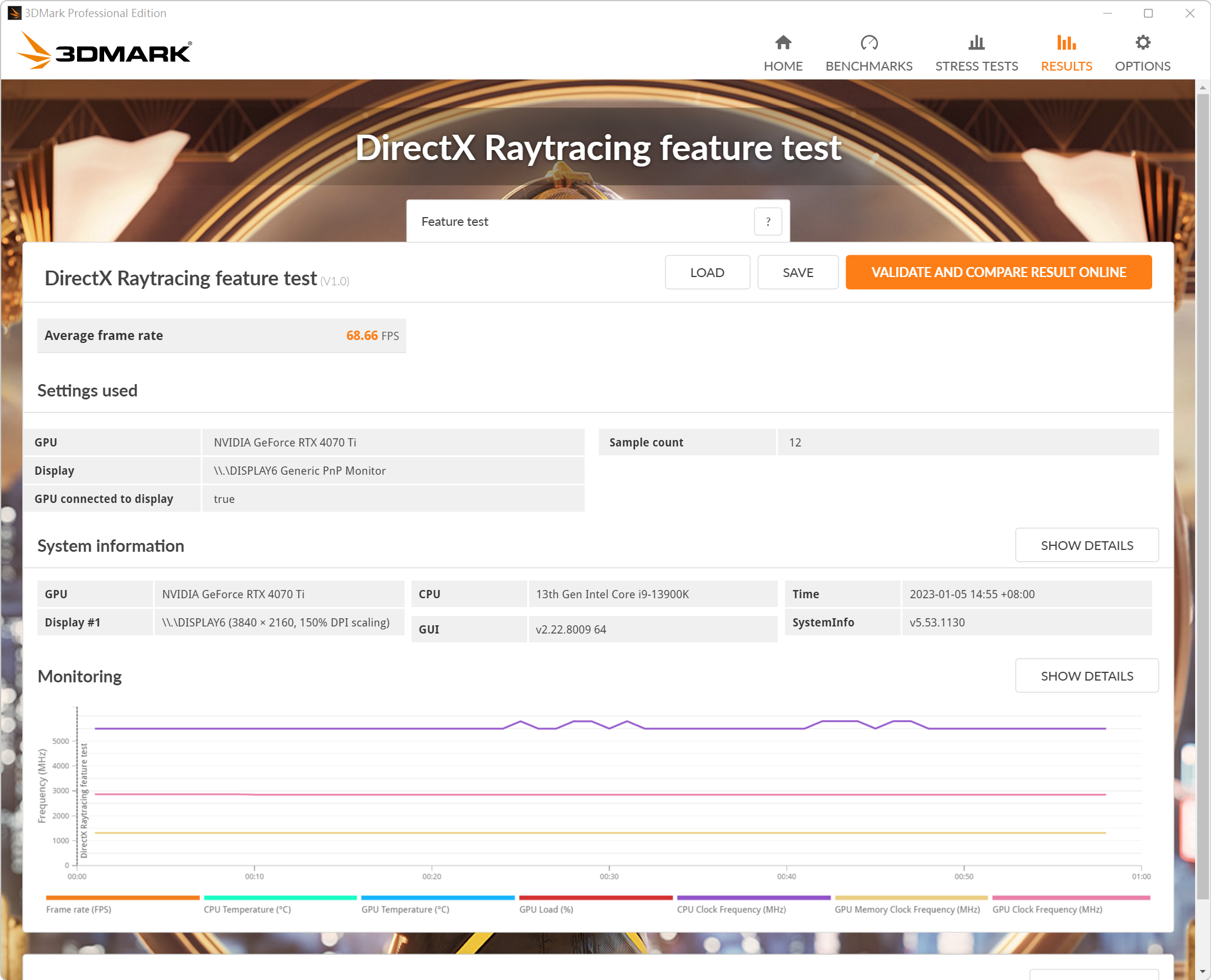Toggle CPU Clock Frequency legend item

pyautogui.click(x=753, y=905)
